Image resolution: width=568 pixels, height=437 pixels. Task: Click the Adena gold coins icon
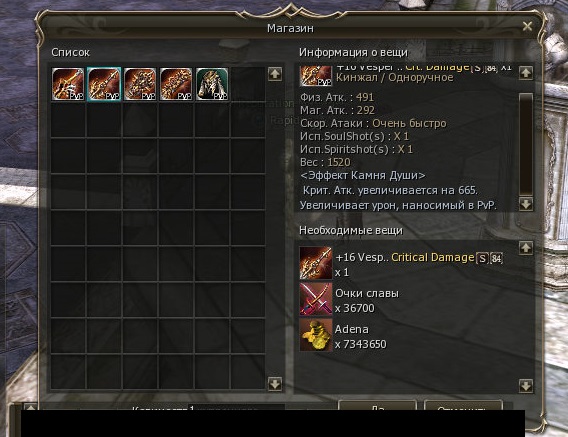point(316,335)
